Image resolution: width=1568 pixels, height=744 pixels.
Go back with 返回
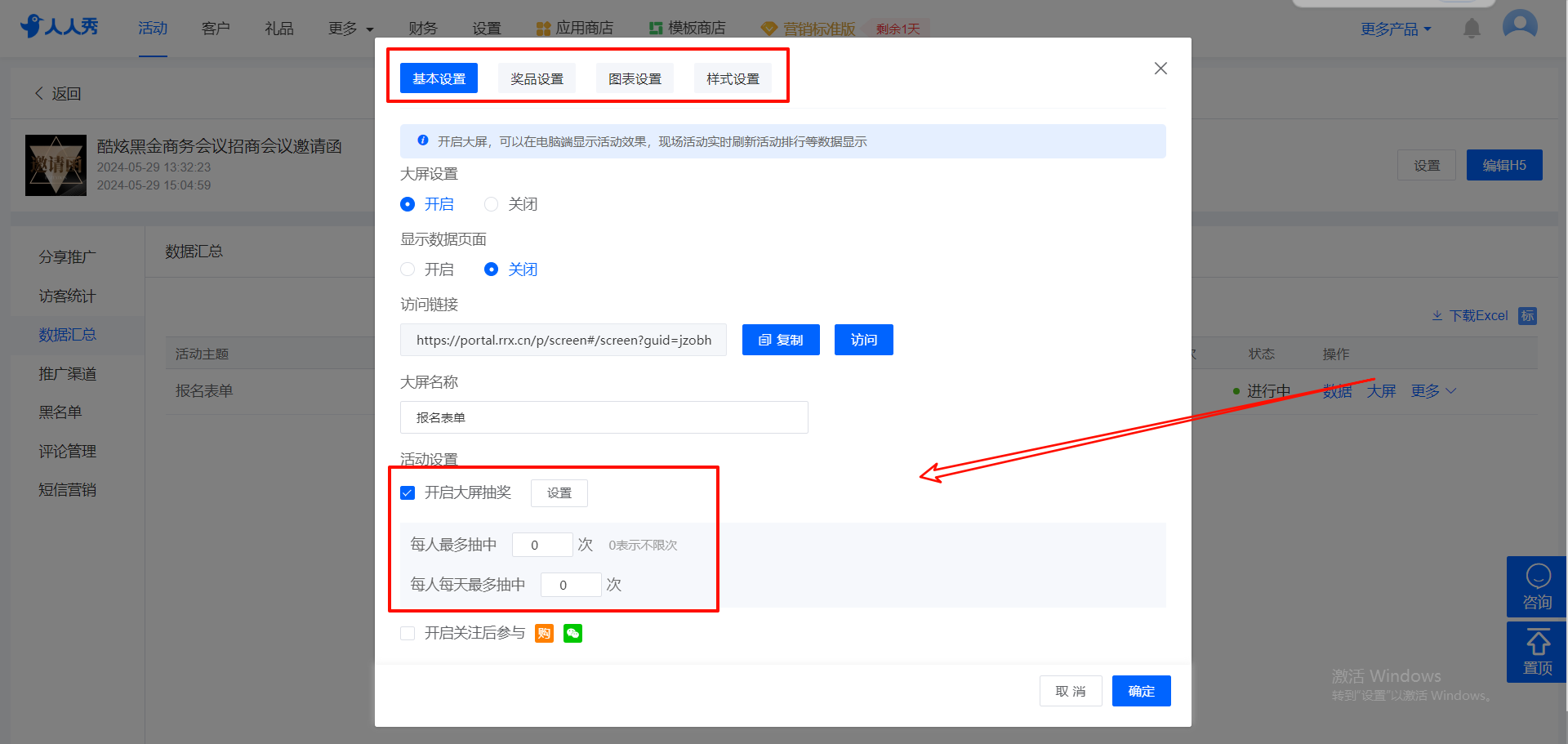coord(57,94)
